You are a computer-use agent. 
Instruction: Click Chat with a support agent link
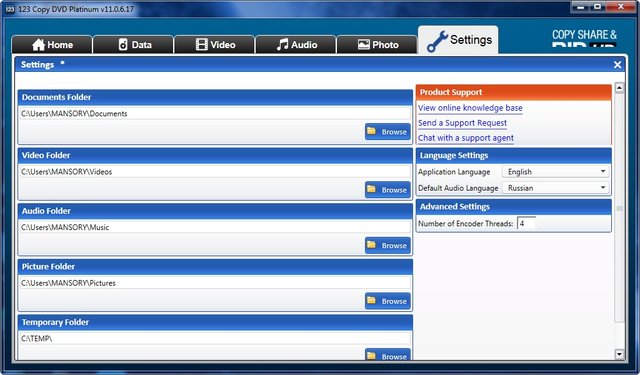pyautogui.click(x=466, y=138)
